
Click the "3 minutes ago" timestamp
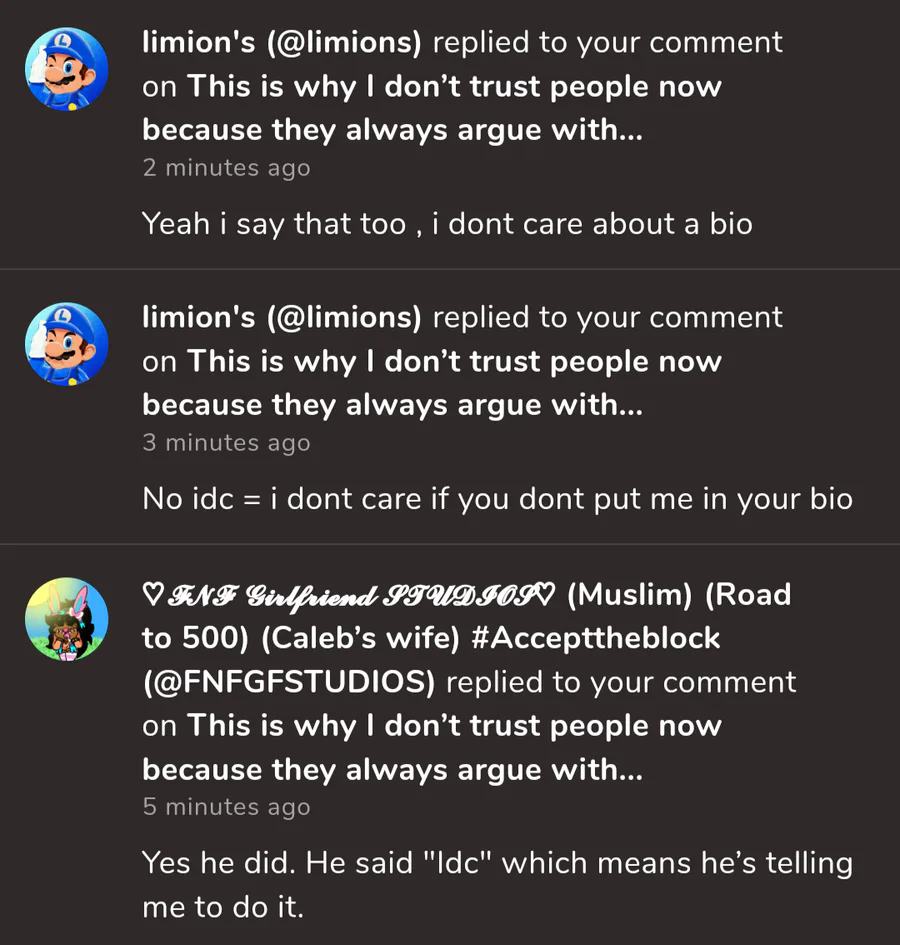coord(226,443)
